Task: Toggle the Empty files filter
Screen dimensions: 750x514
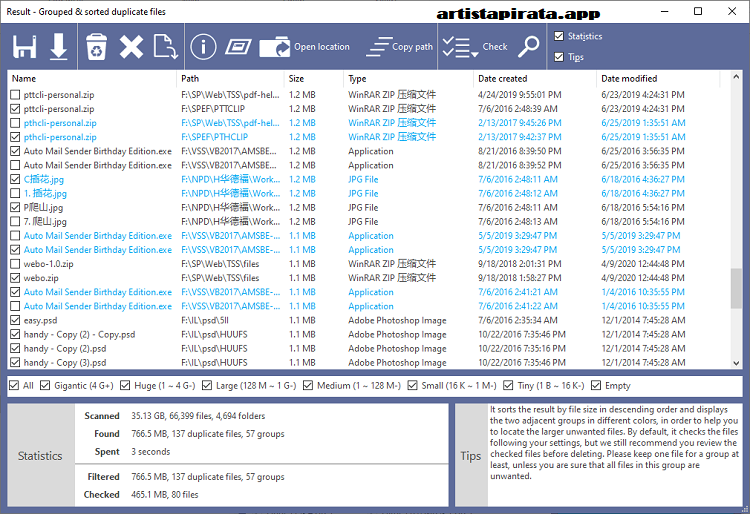Action: coord(596,385)
